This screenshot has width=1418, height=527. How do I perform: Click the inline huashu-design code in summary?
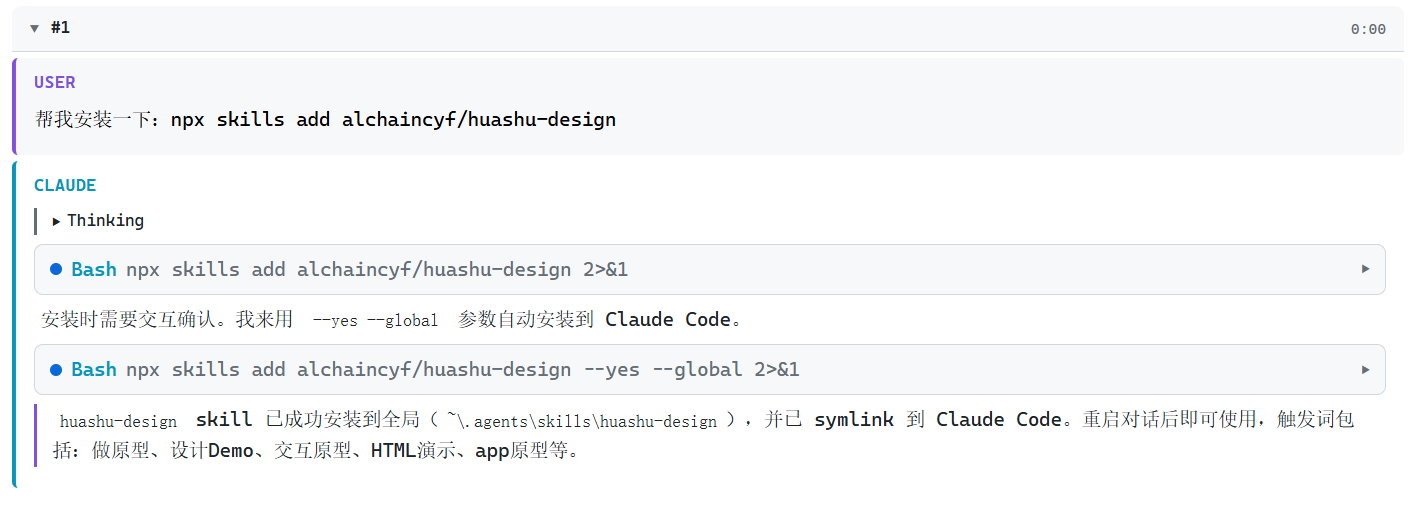(x=118, y=421)
